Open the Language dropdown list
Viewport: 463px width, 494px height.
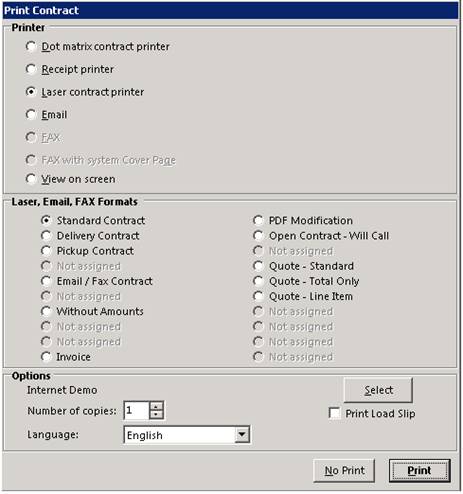pos(242,435)
